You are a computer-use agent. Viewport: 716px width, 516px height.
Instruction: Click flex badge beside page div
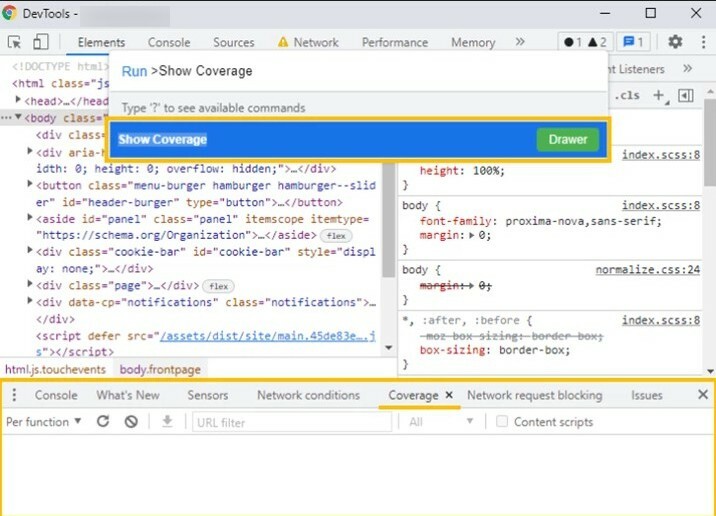[x=218, y=286]
